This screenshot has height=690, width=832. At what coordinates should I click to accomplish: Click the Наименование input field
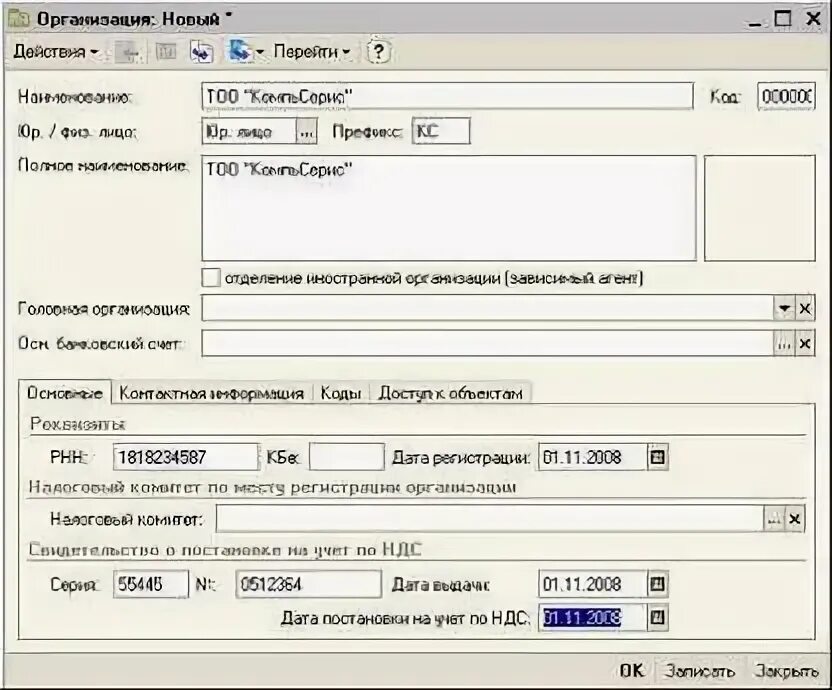click(x=447, y=97)
